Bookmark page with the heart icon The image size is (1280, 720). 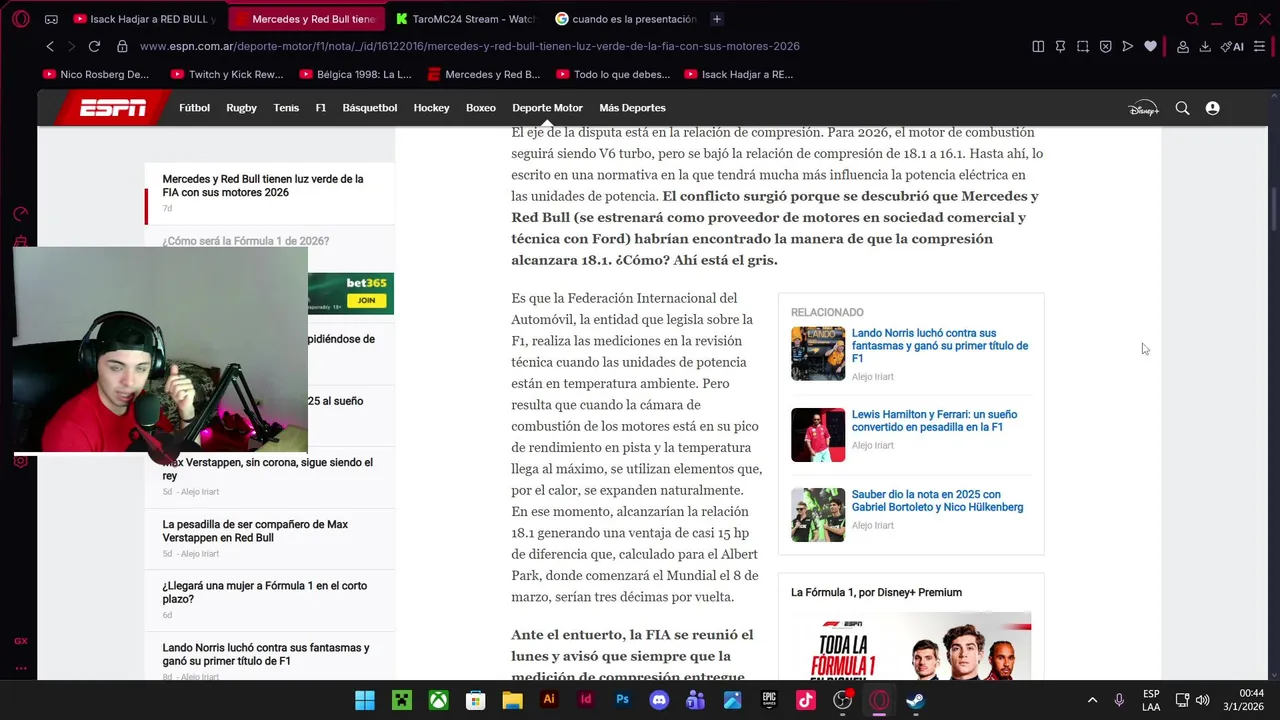coord(1150,46)
